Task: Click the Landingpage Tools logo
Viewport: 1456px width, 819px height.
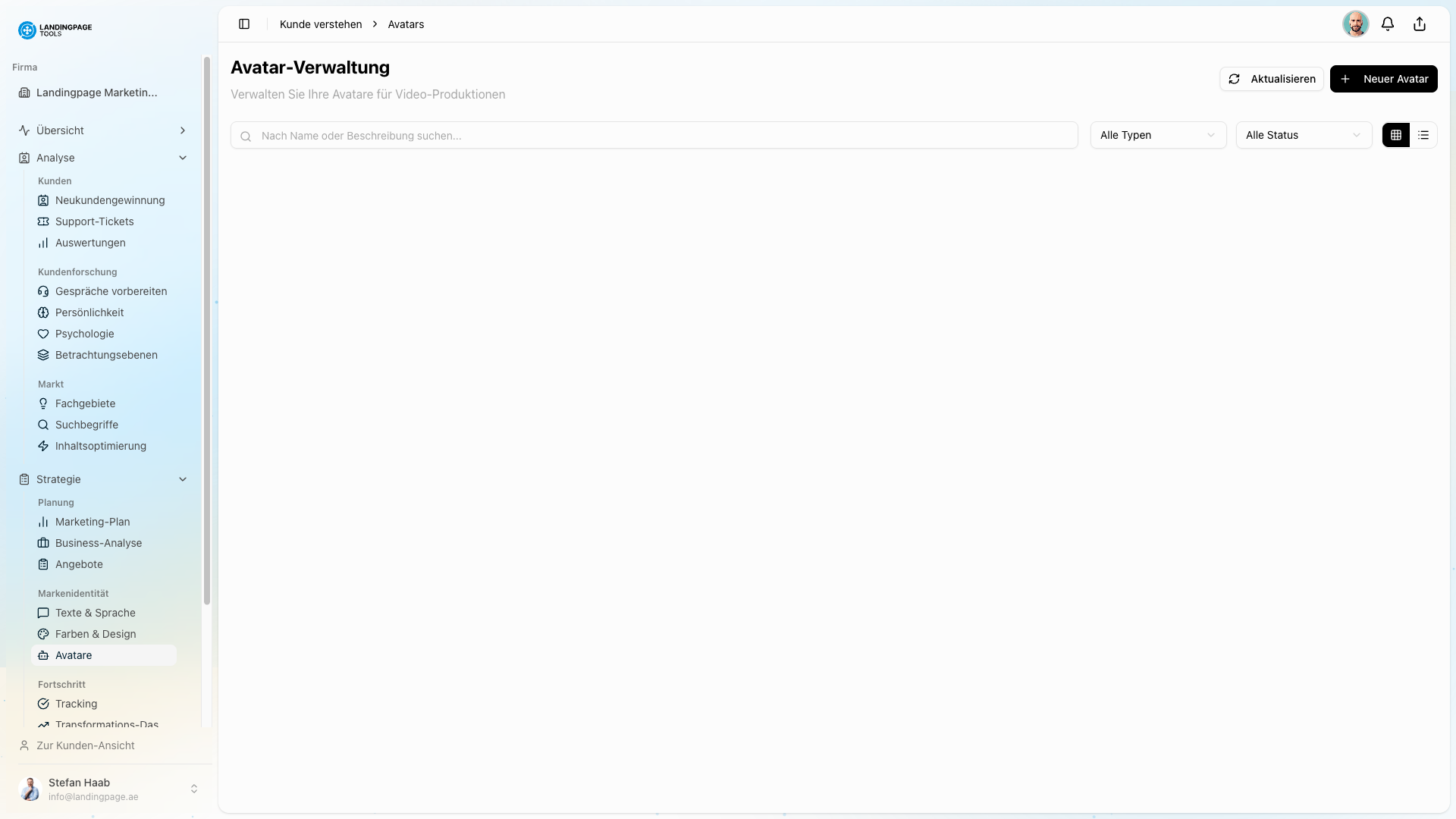Action: 55,30
